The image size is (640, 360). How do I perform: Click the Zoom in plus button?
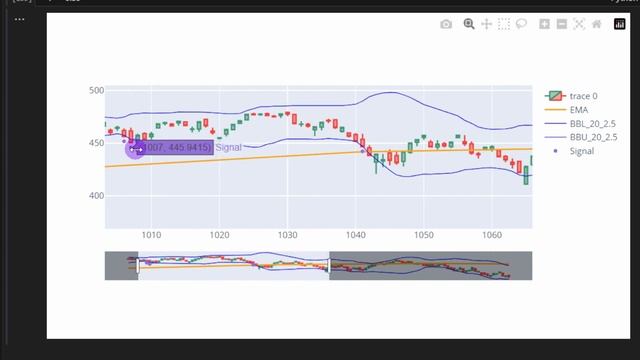click(544, 24)
